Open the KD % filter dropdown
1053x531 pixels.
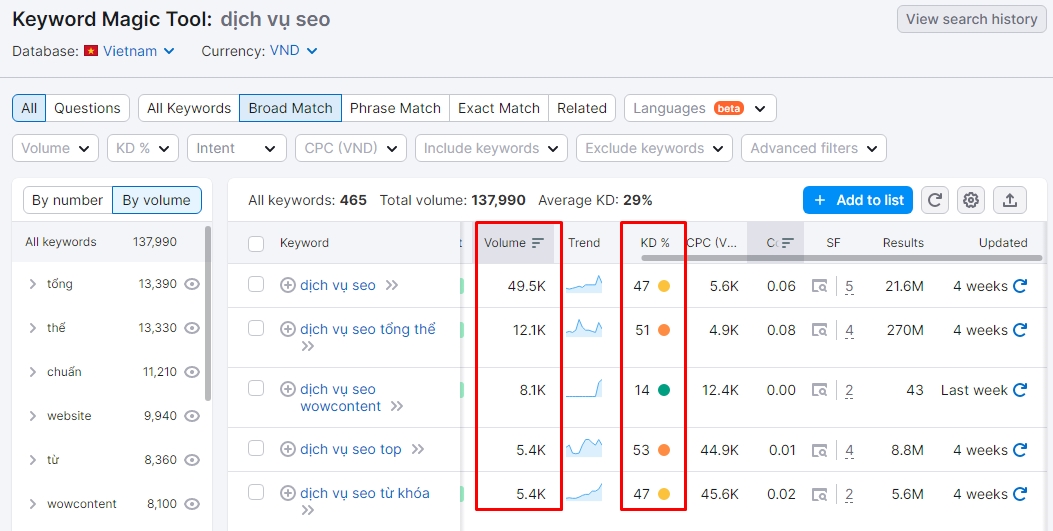coord(142,148)
